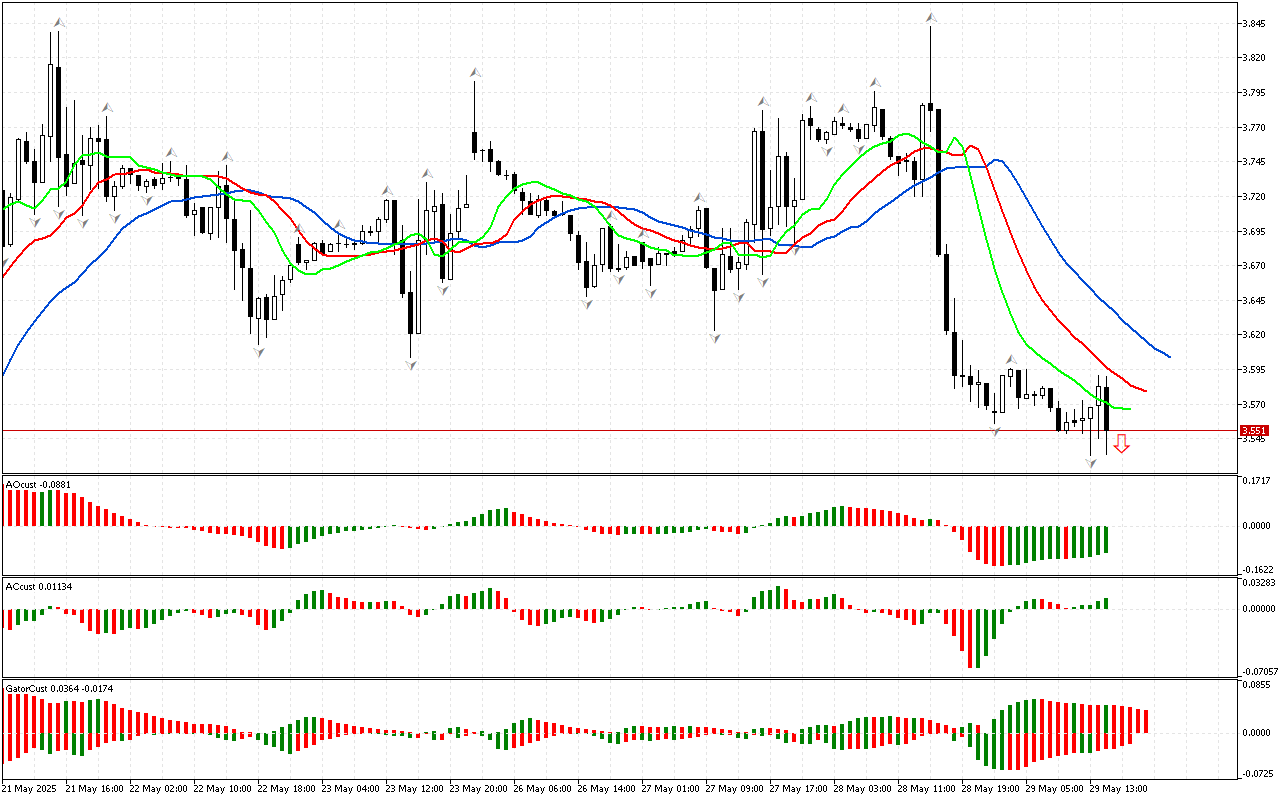Click the AOcust indicator label
The height and width of the screenshot is (800, 1280).
coord(36,485)
